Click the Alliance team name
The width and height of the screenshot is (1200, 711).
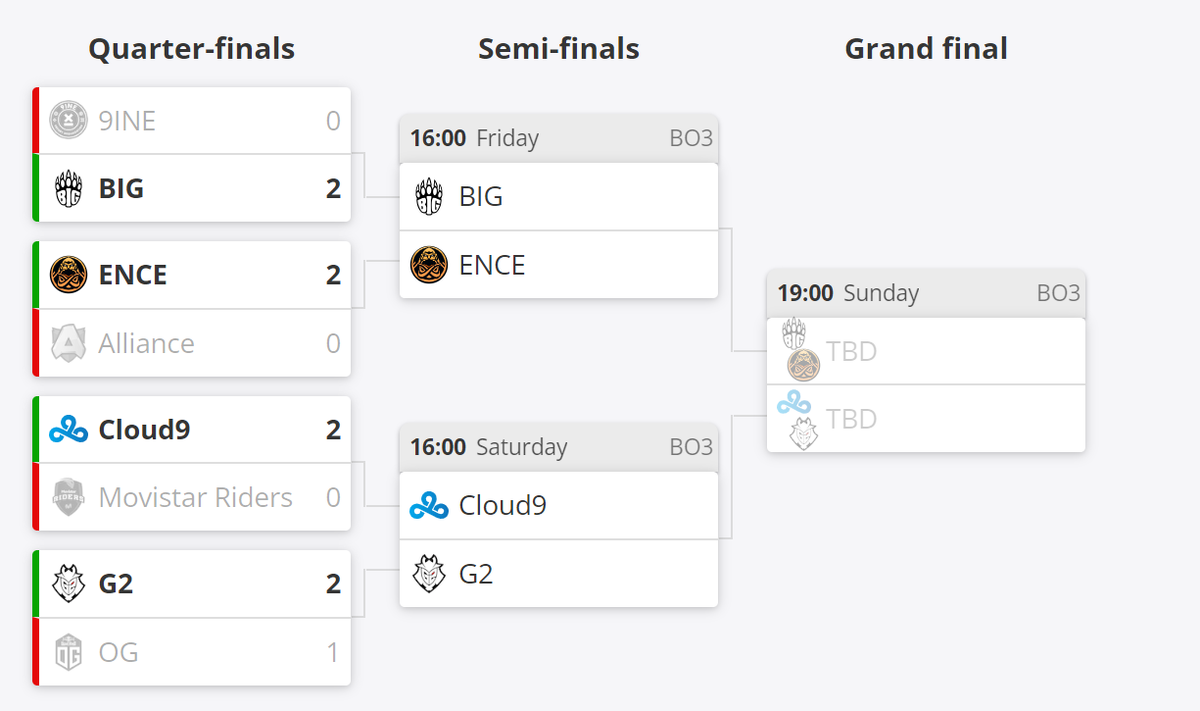pyautogui.click(x=147, y=343)
